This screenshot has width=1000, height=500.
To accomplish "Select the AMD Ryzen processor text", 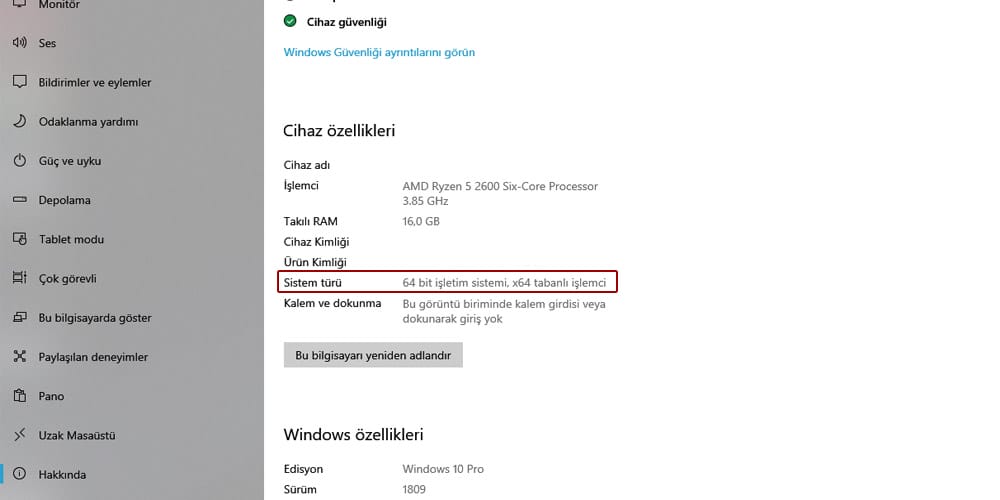I will coord(500,186).
